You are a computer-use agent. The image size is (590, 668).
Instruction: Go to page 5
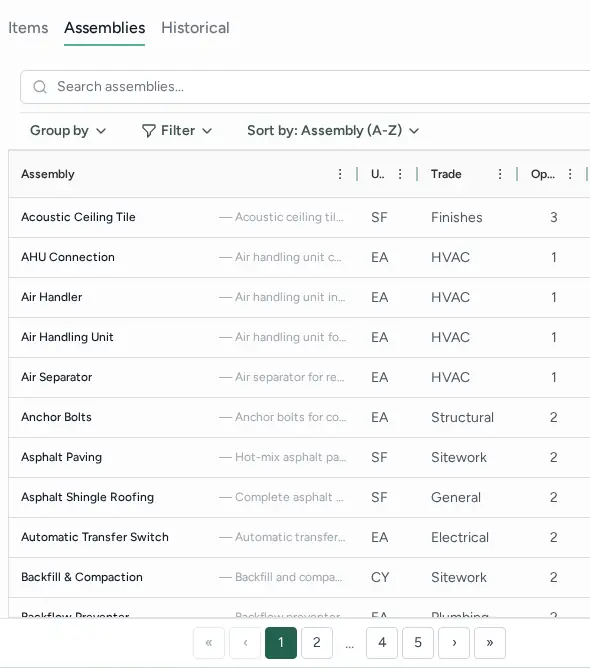[x=418, y=642]
